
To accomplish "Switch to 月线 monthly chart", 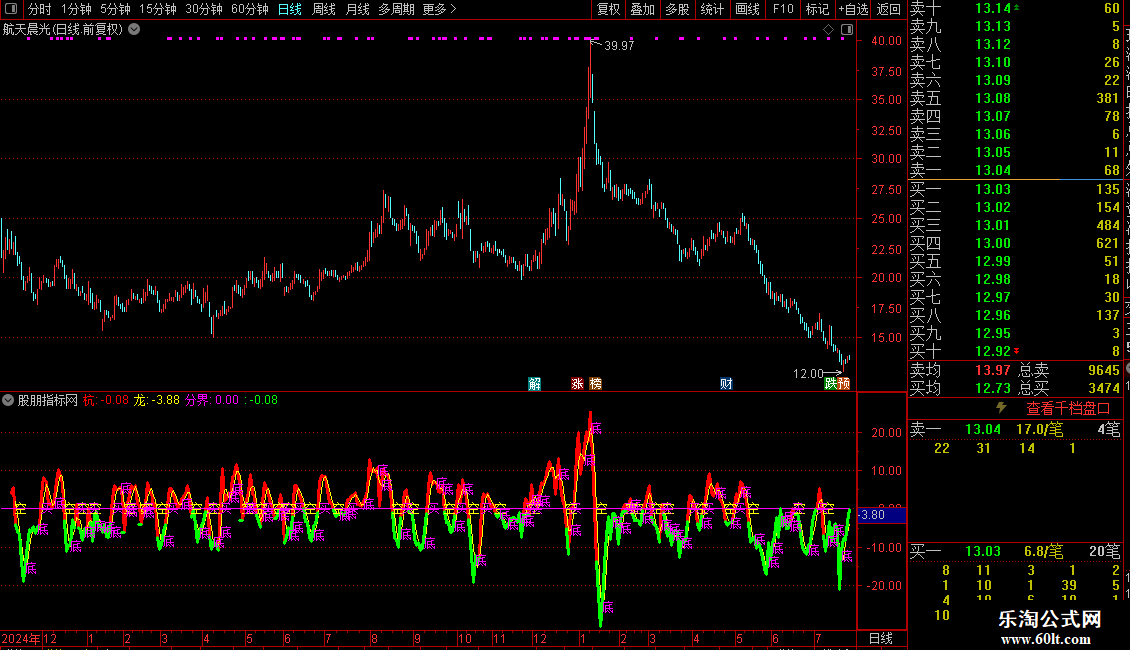I will point(357,9).
